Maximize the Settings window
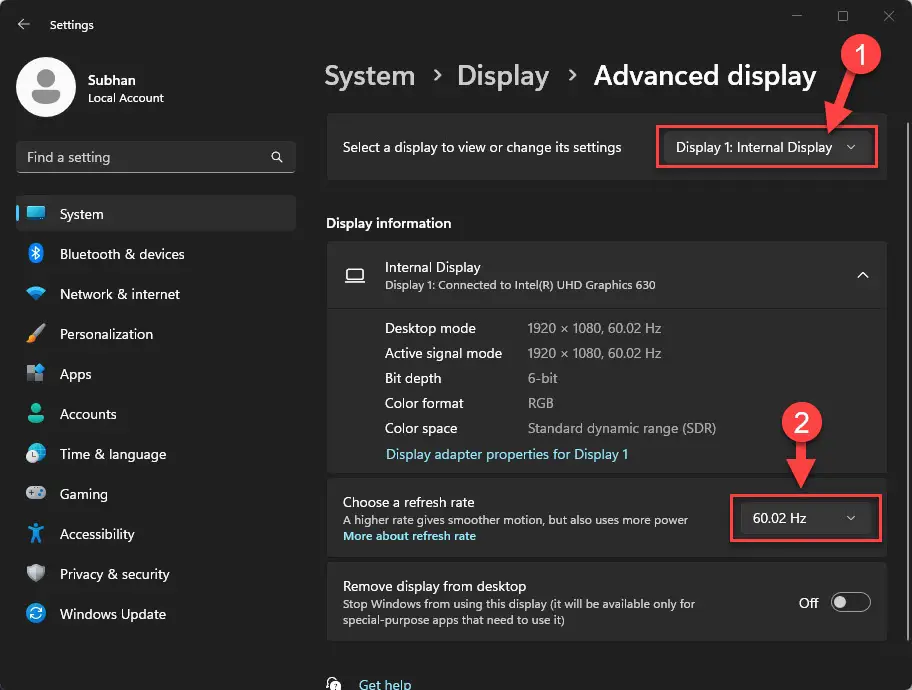The width and height of the screenshot is (912, 690). (842, 16)
